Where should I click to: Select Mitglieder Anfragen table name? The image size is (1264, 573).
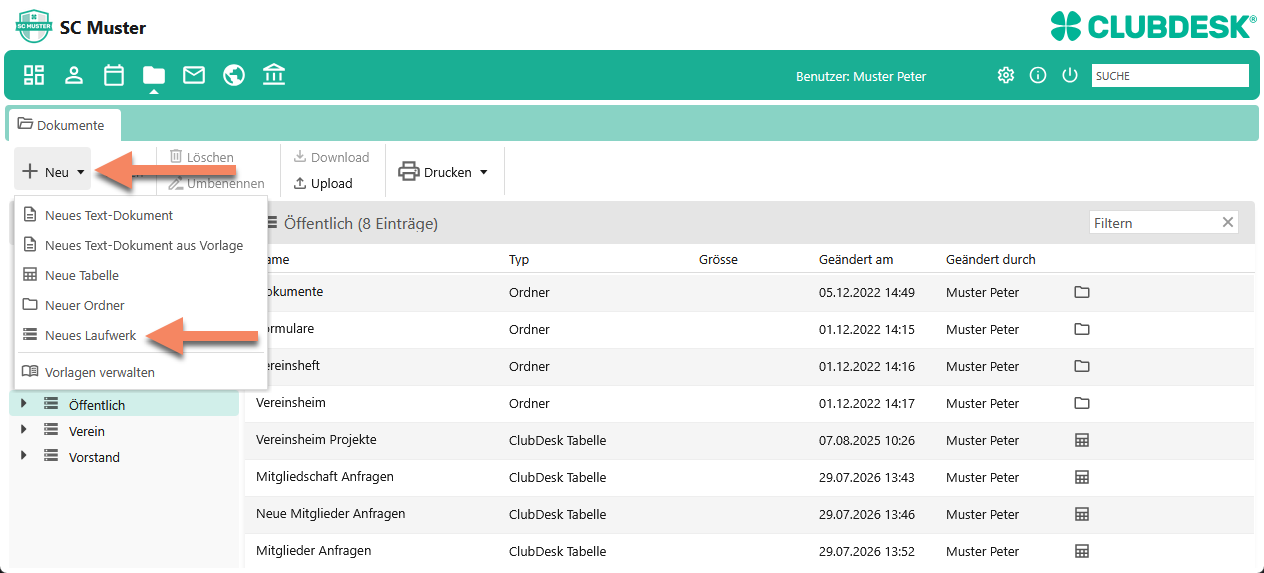tap(314, 550)
